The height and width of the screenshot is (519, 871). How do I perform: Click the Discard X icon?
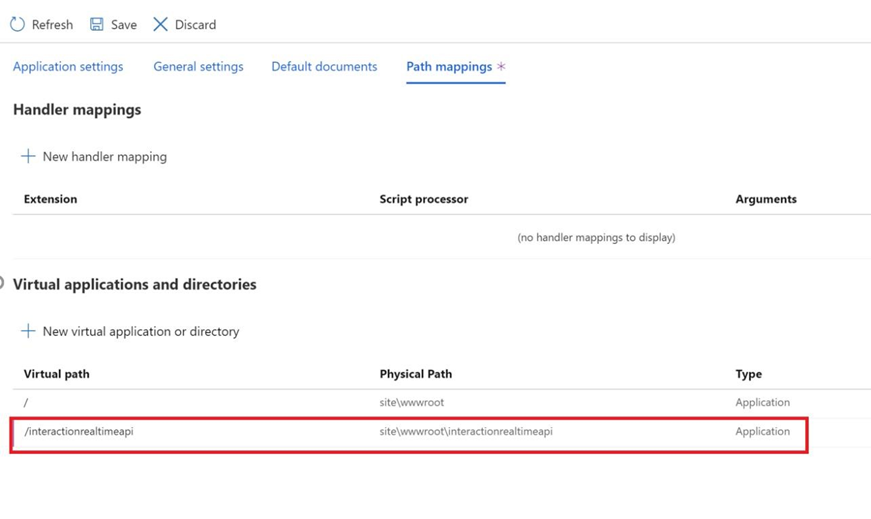tap(160, 24)
